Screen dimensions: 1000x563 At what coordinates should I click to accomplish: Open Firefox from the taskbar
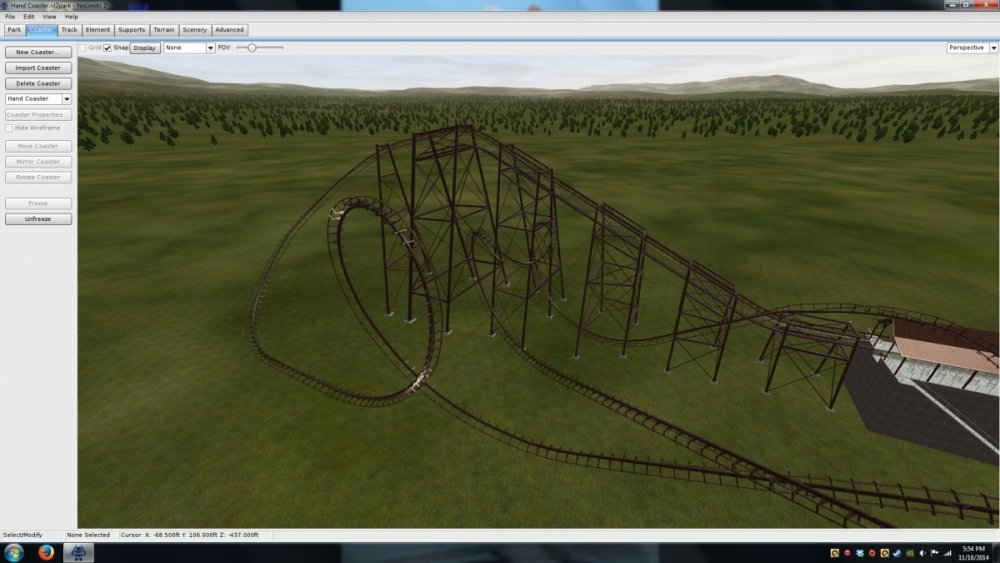point(46,552)
